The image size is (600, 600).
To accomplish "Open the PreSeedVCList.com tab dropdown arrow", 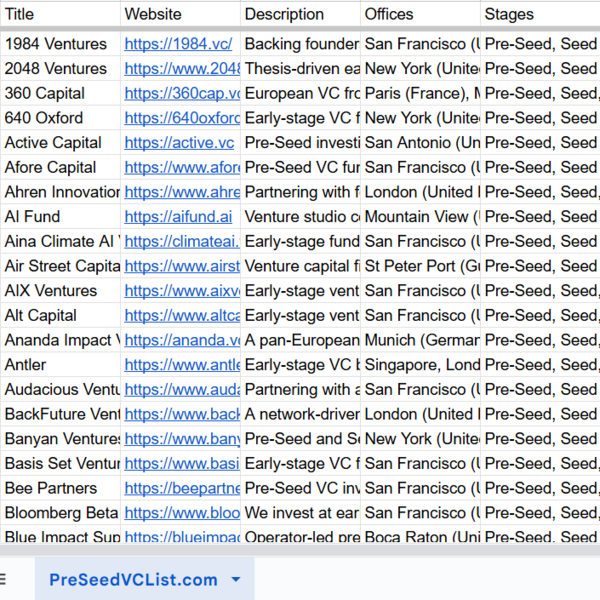I will (x=236, y=579).
